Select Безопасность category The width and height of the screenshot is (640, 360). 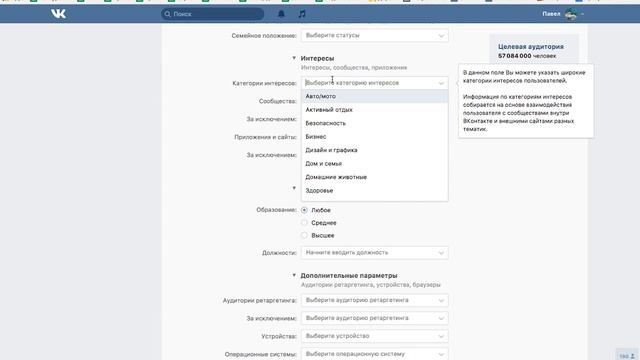tap(374, 123)
